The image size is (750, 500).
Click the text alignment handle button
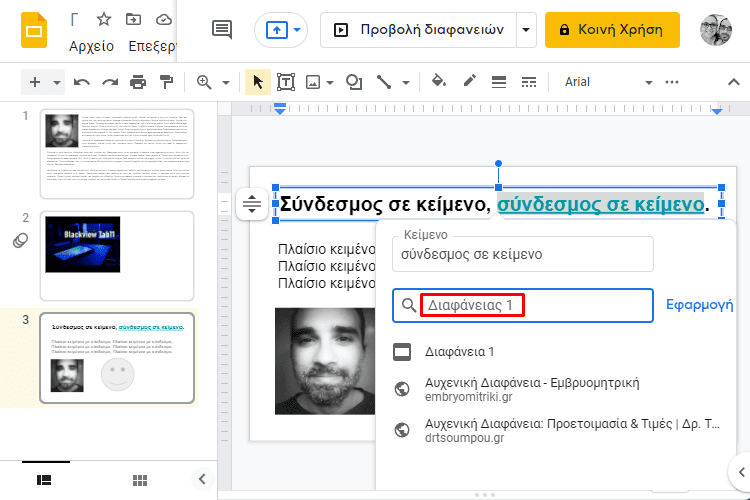[x=252, y=204]
